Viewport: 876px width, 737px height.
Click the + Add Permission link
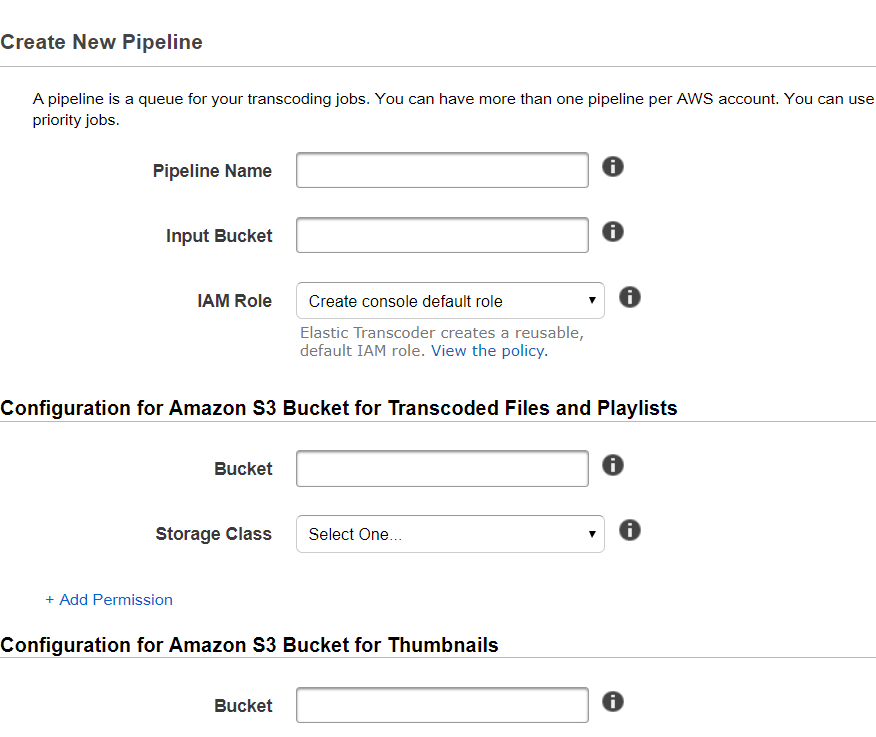(x=109, y=600)
